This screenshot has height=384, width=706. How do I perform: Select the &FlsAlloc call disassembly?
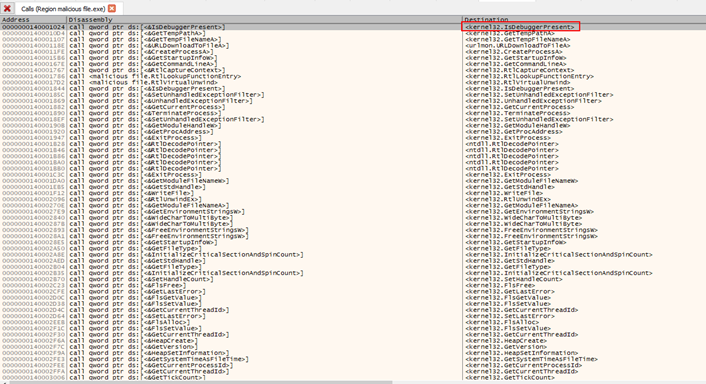point(129,322)
